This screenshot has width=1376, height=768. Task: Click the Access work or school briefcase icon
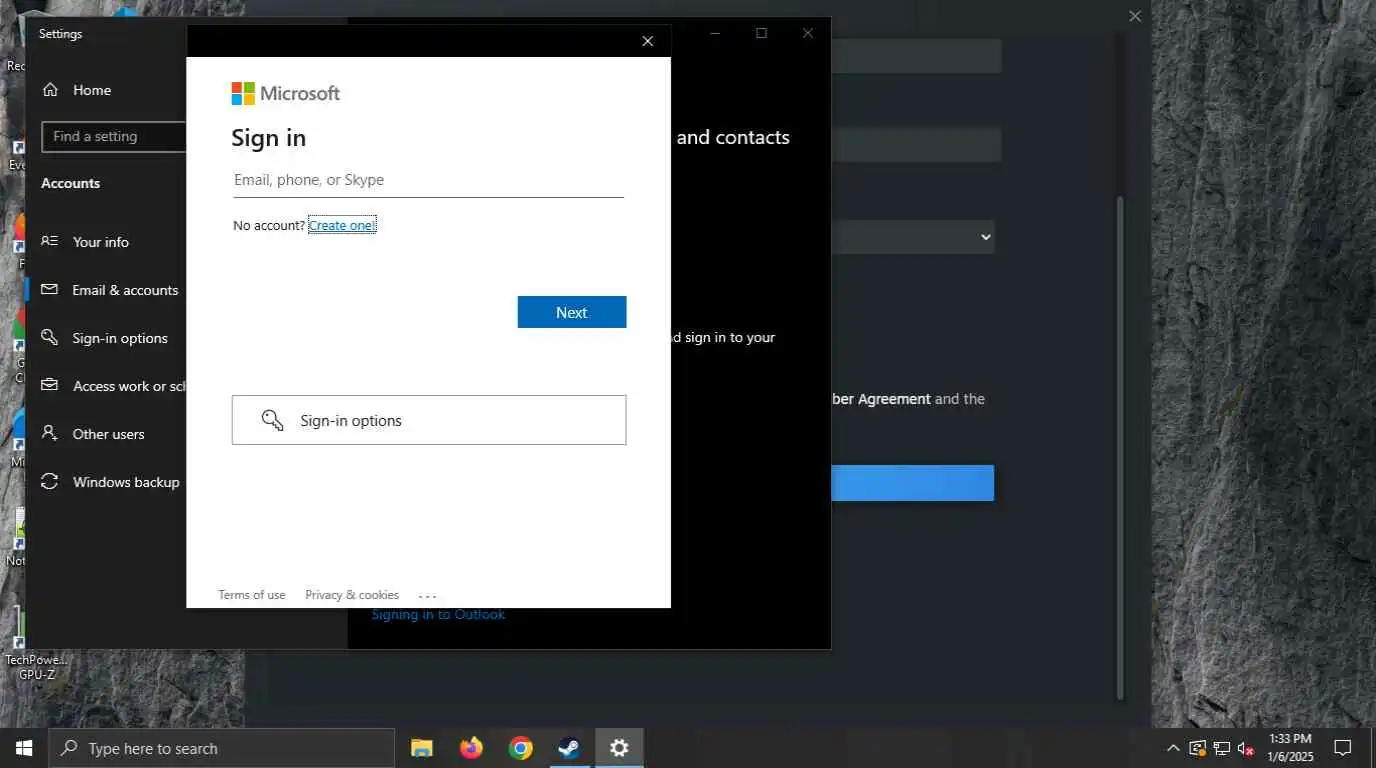[50, 385]
